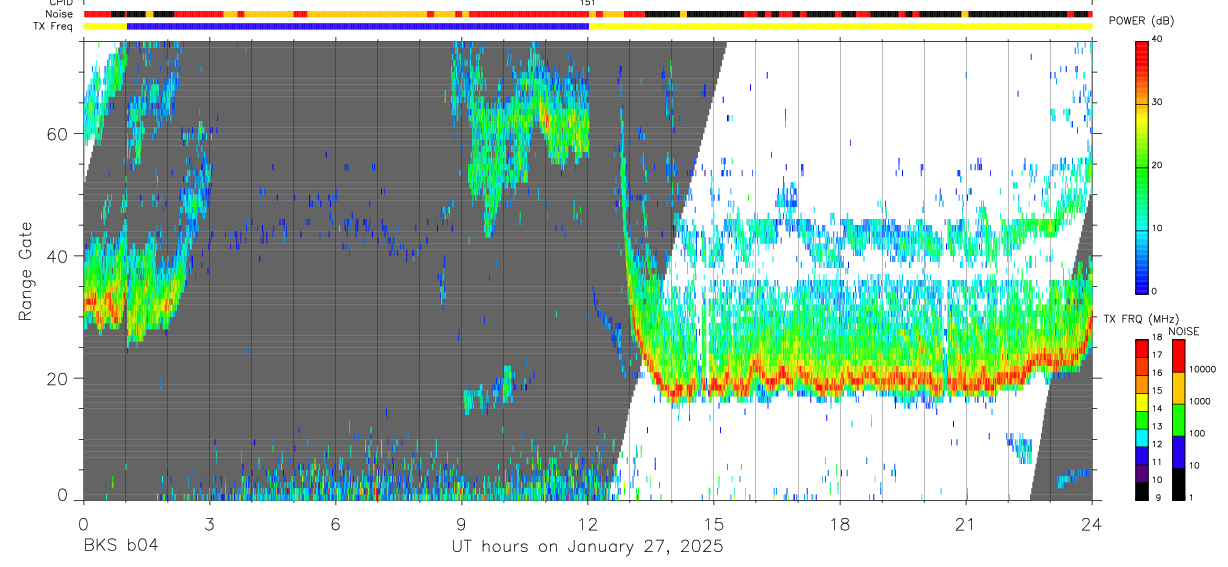
Task: Click the yellow TX Freq strip after hour 12
Action: click(x=840, y=26)
